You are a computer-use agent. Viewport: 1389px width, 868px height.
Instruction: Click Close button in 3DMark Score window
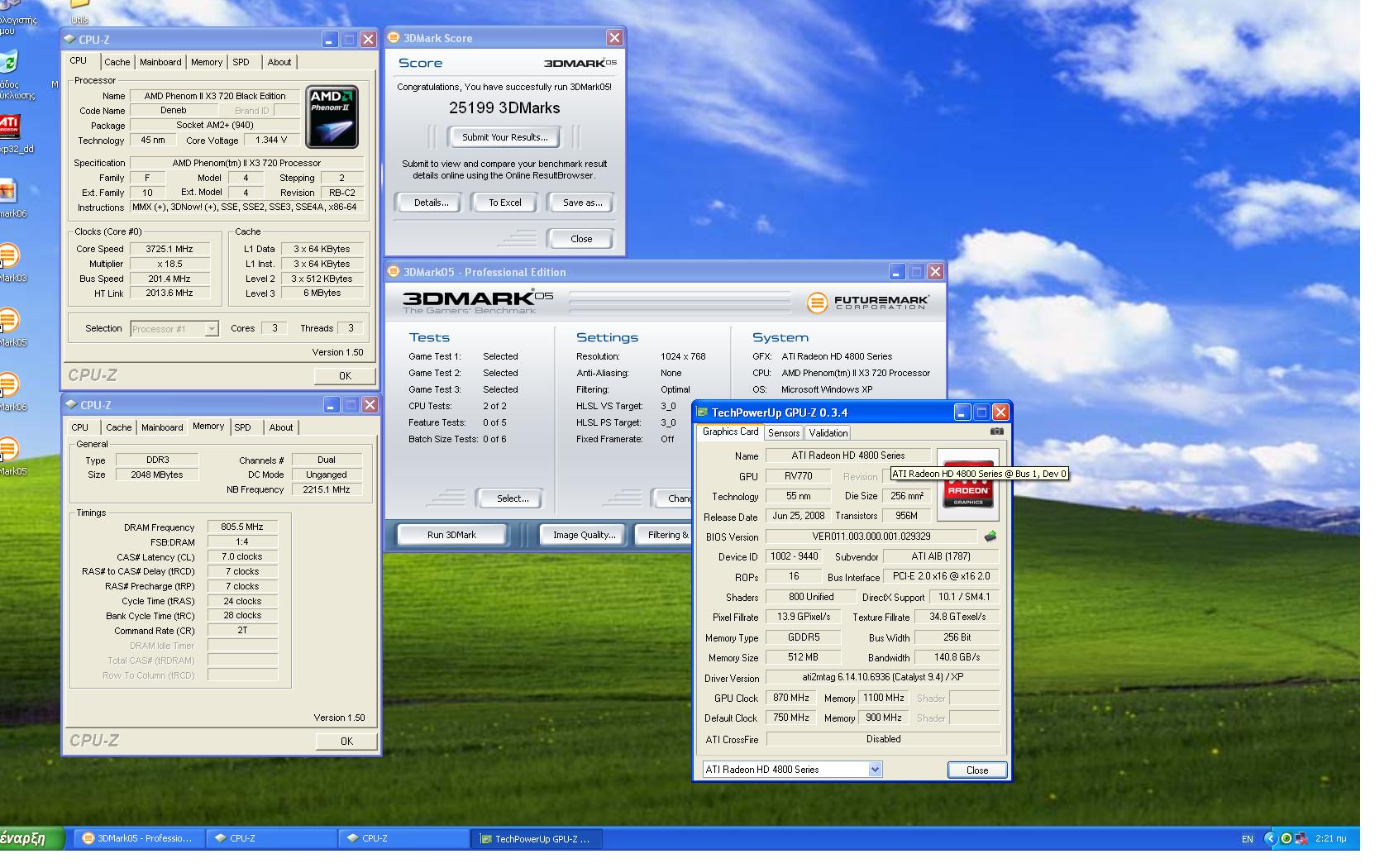click(x=581, y=239)
